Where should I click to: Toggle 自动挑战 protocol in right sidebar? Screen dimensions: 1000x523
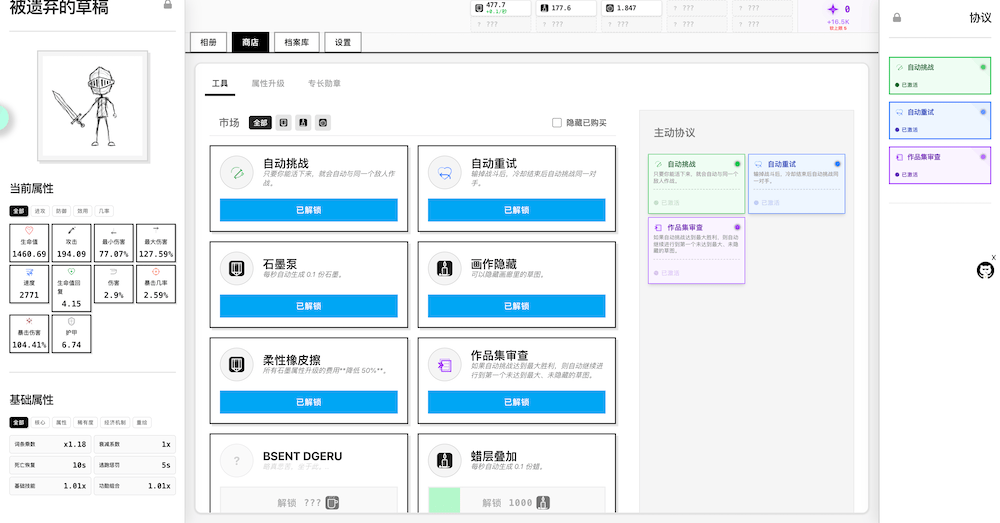[x=939, y=76]
